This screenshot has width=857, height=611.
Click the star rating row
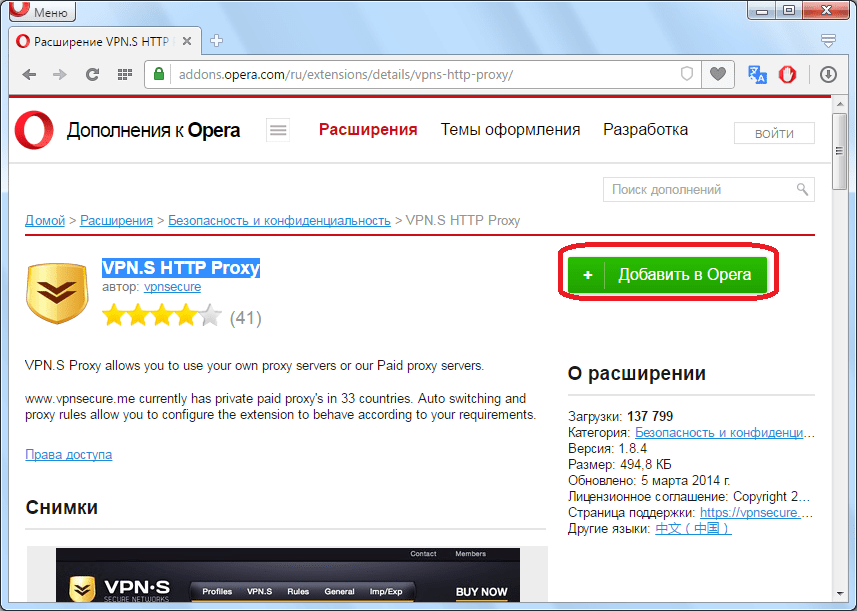[x=162, y=316]
